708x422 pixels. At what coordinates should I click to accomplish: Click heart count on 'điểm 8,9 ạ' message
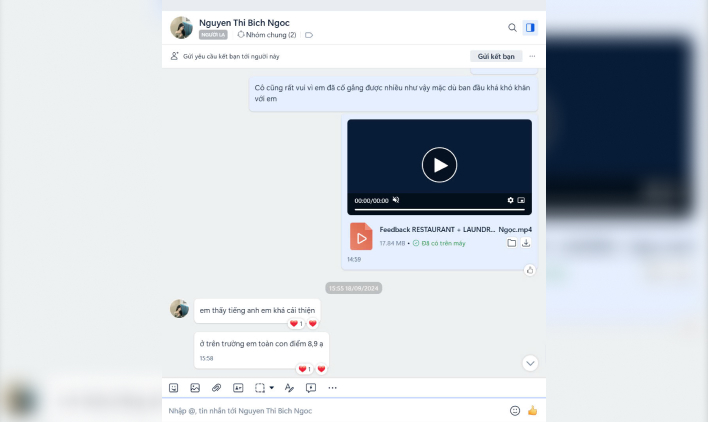(x=304, y=369)
